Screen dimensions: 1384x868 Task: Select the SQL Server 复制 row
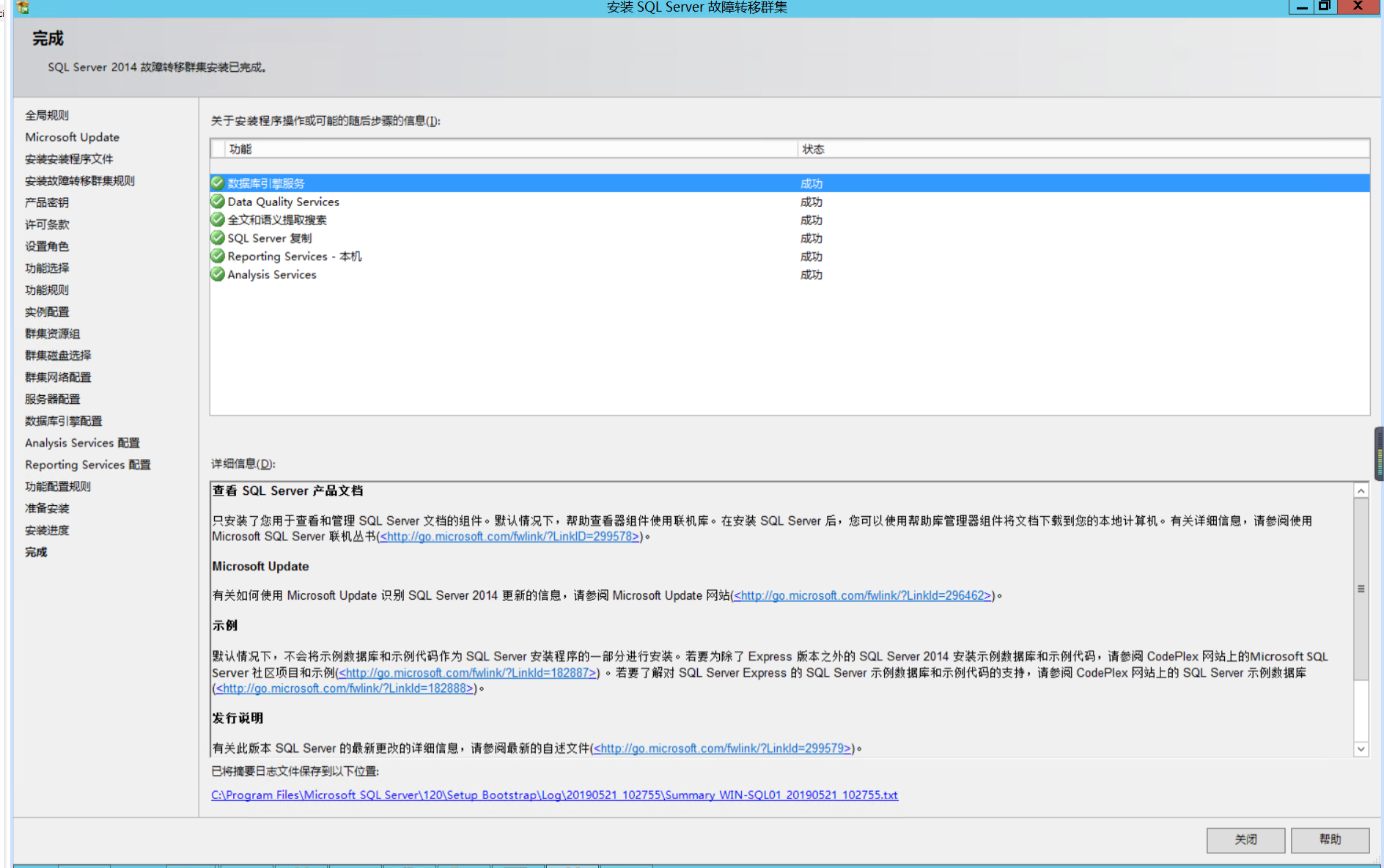click(789, 238)
